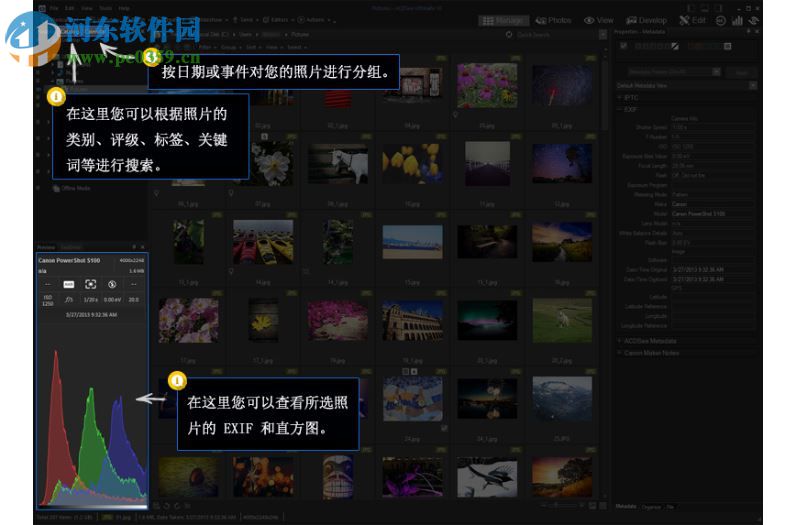Switch to Develop mode
This screenshot has height=525, width=796.
tap(646, 20)
